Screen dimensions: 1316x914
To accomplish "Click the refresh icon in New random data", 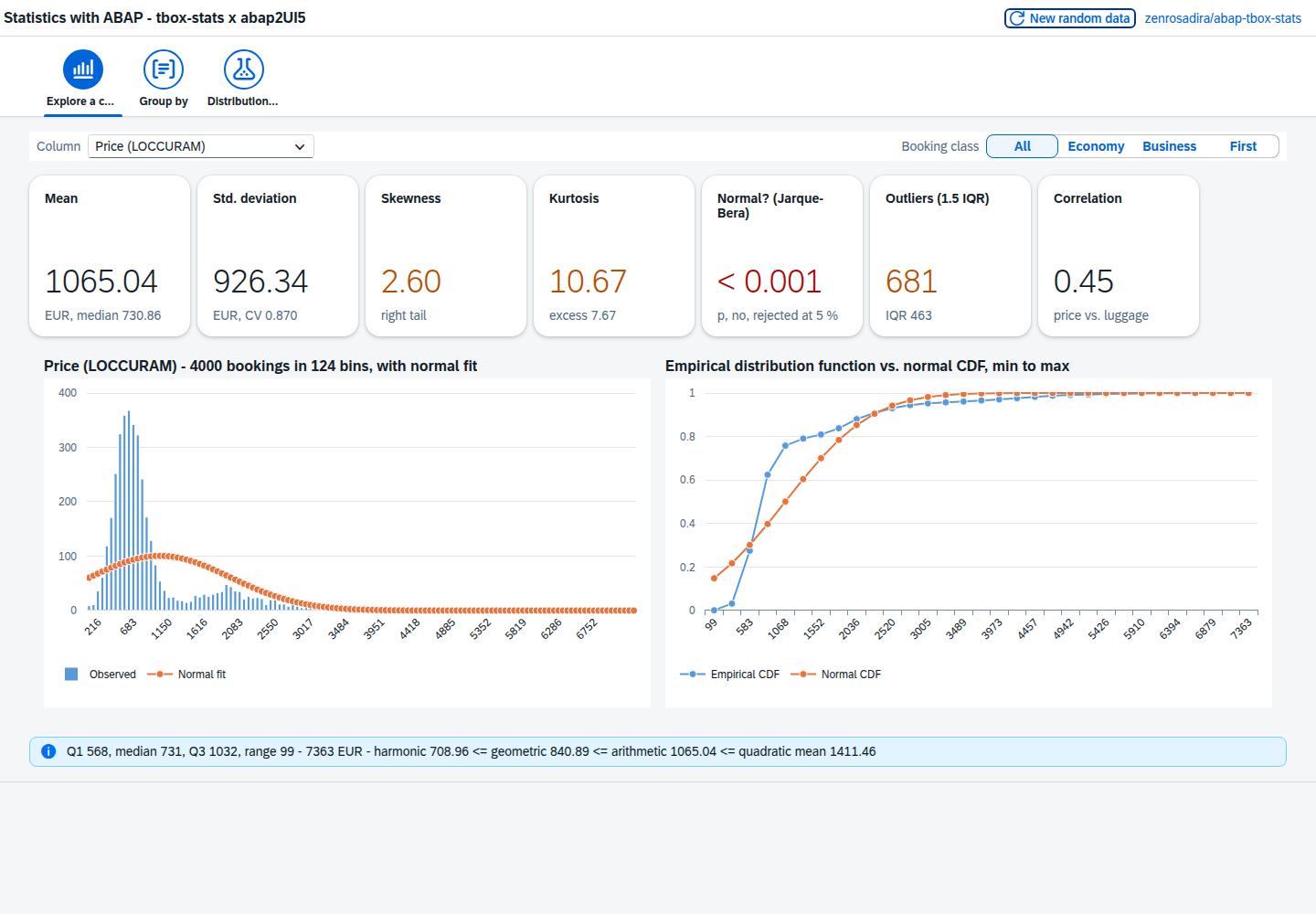I will (1016, 18).
